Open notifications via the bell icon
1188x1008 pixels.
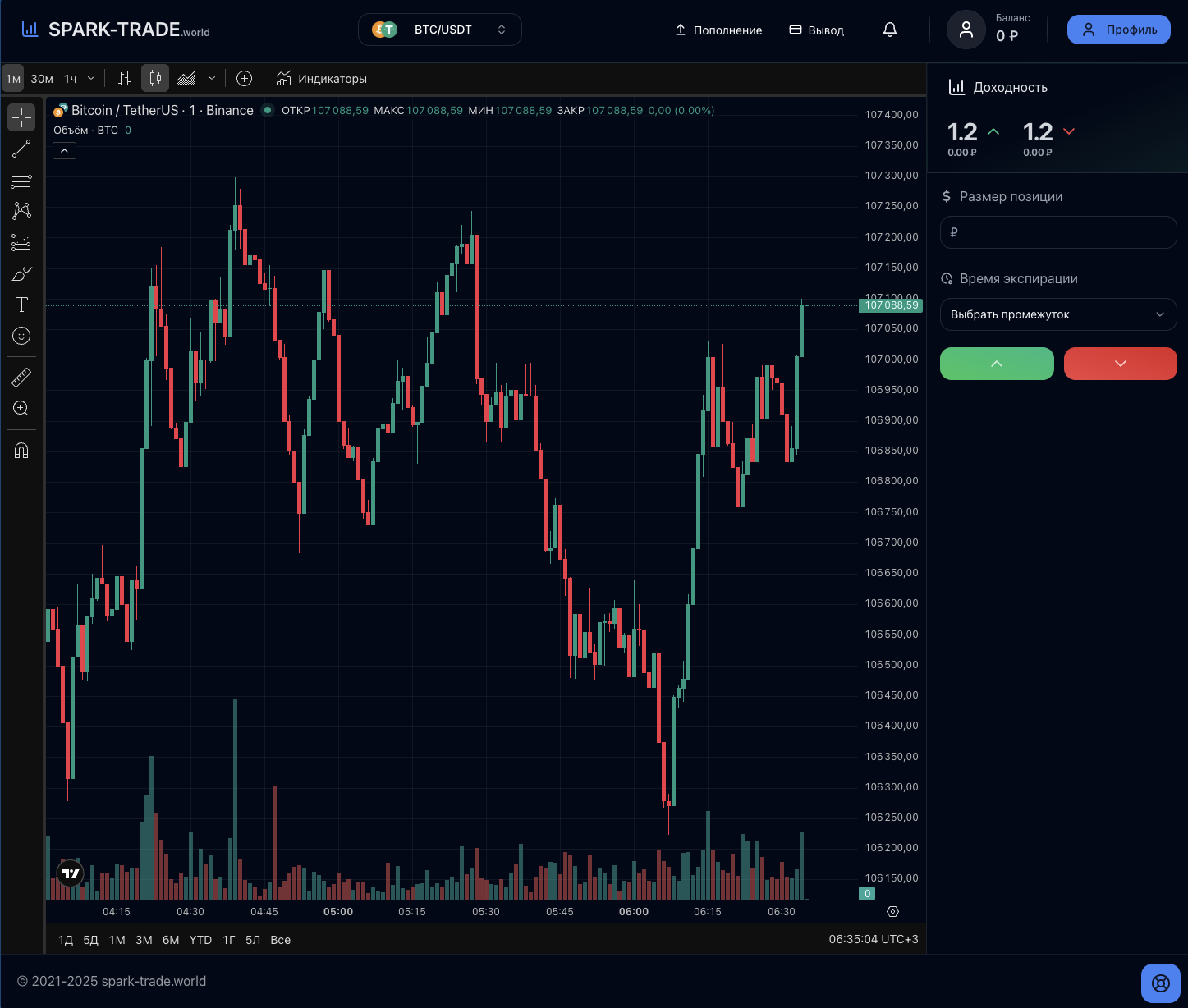pos(889,29)
